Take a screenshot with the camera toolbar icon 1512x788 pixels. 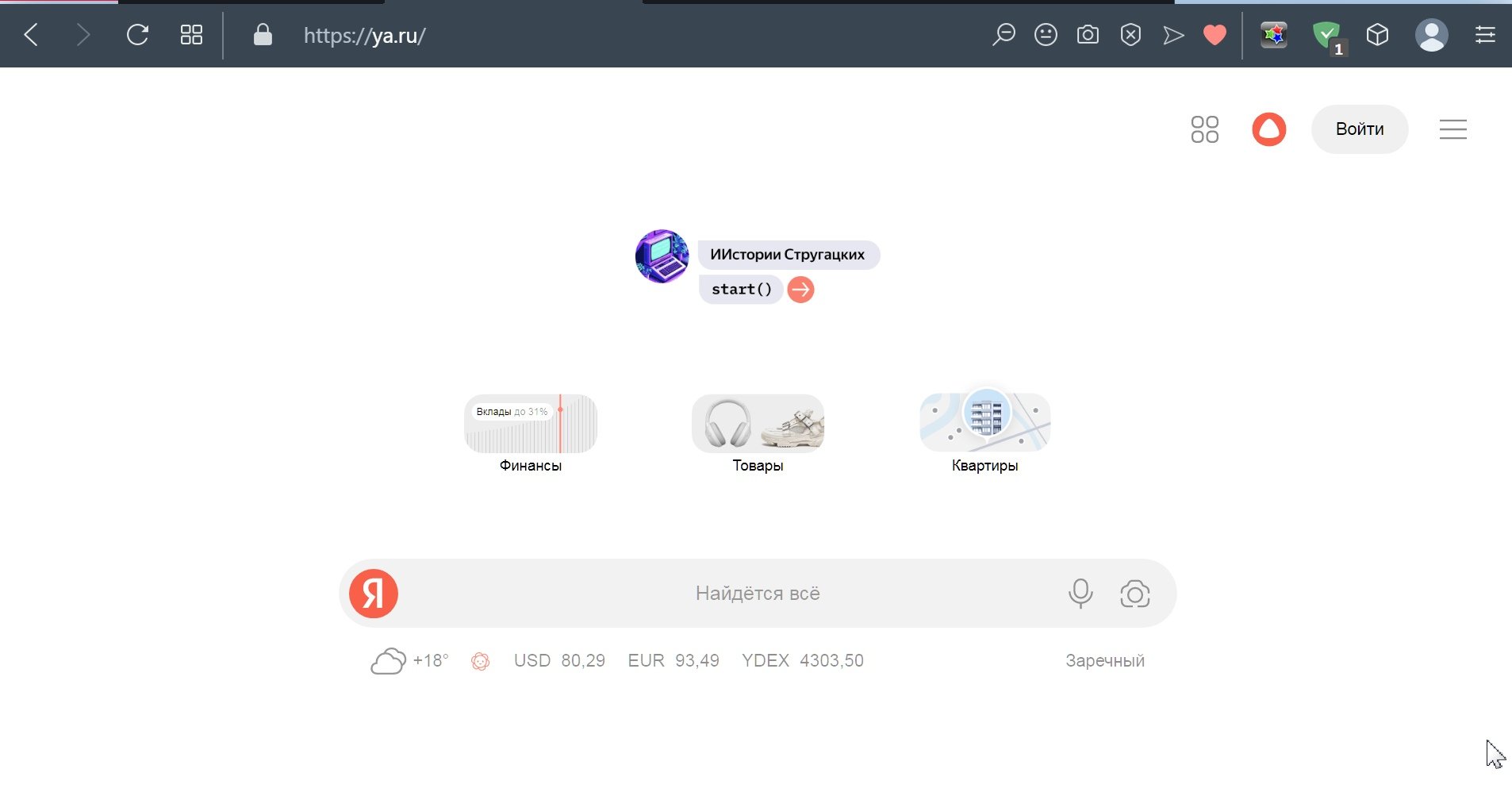click(1088, 35)
